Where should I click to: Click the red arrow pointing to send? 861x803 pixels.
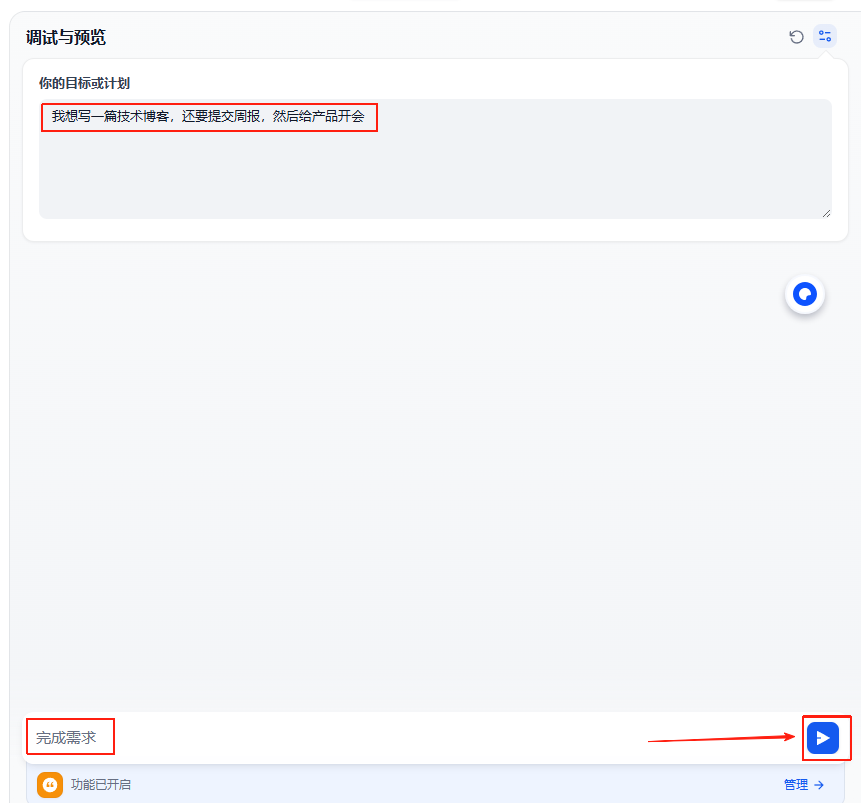(x=720, y=739)
